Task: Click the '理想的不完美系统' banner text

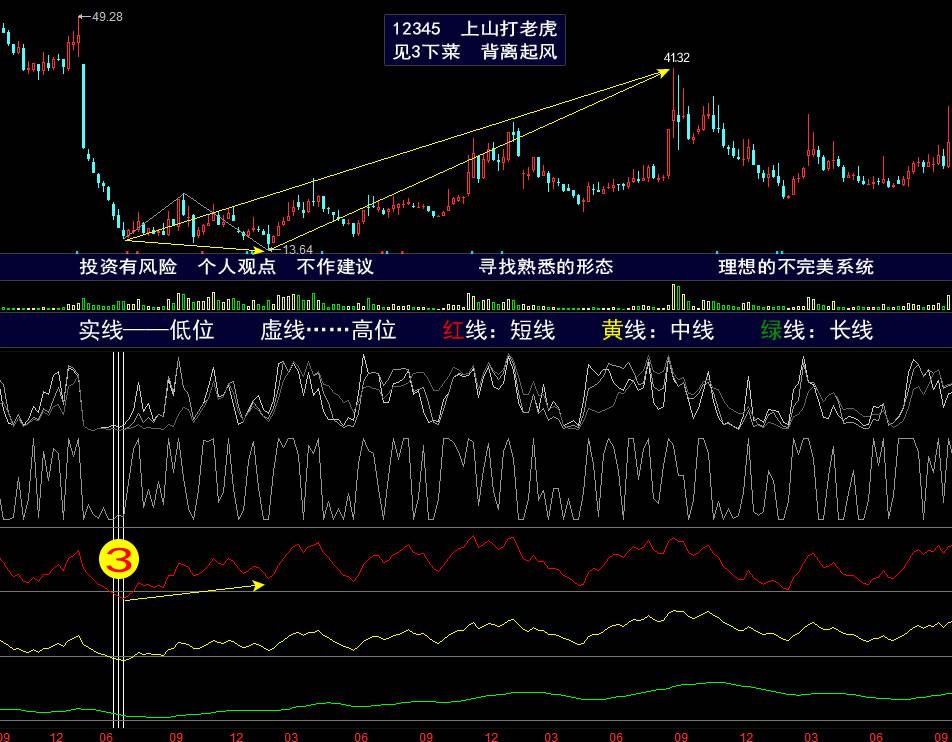Action: tap(796, 267)
